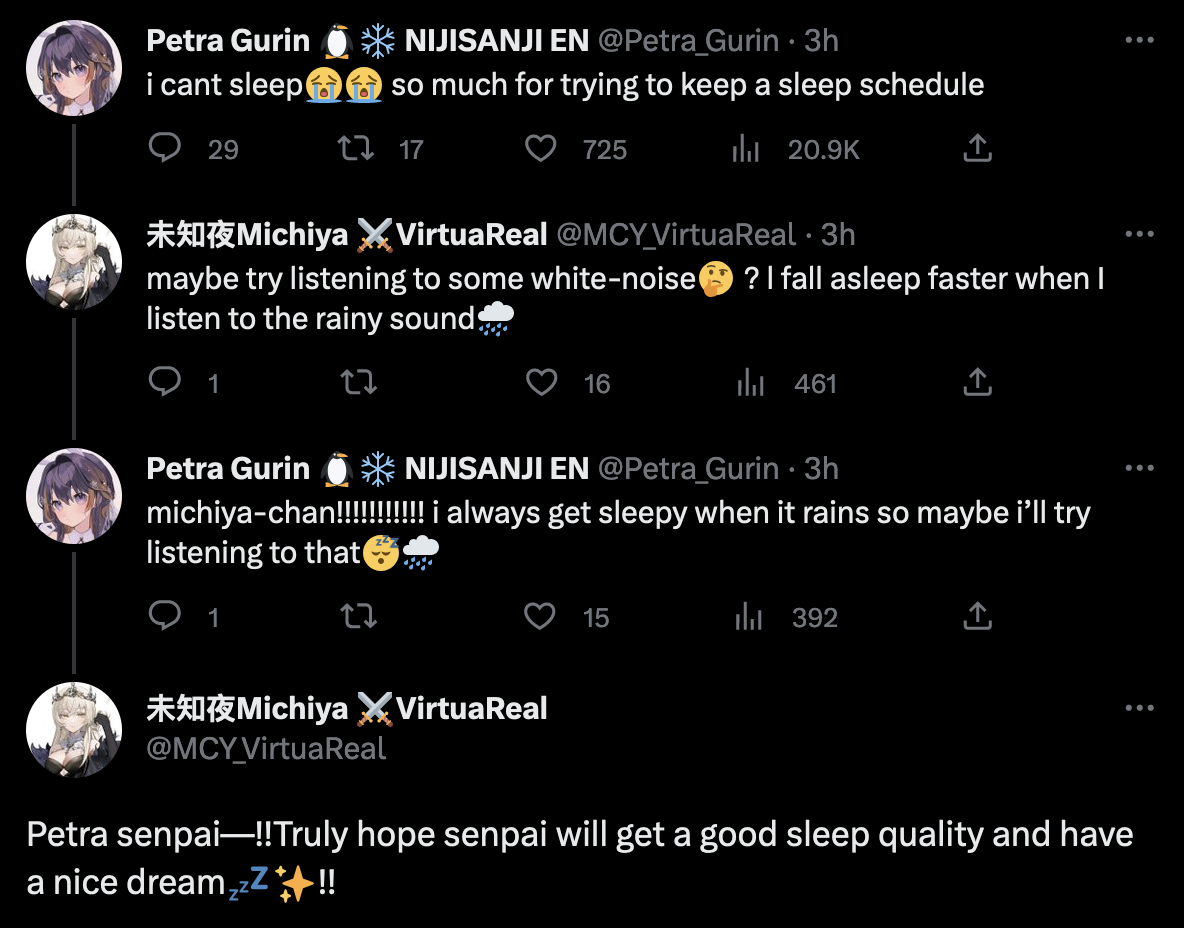This screenshot has width=1184, height=928.
Task: Click Michiya's avatar on the main tweet
Action: tap(74, 730)
